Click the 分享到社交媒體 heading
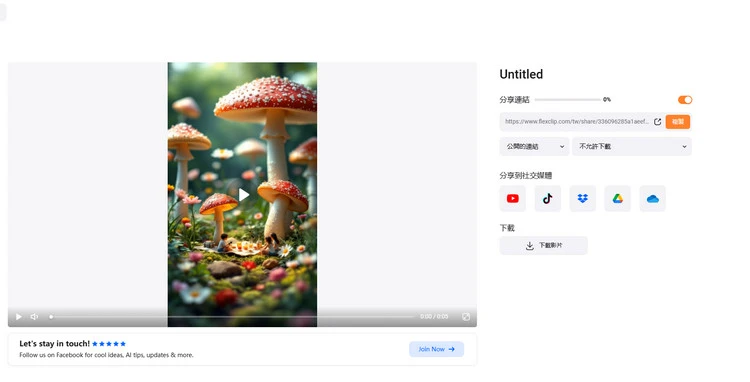The height and width of the screenshot is (382, 750). tap(526, 175)
